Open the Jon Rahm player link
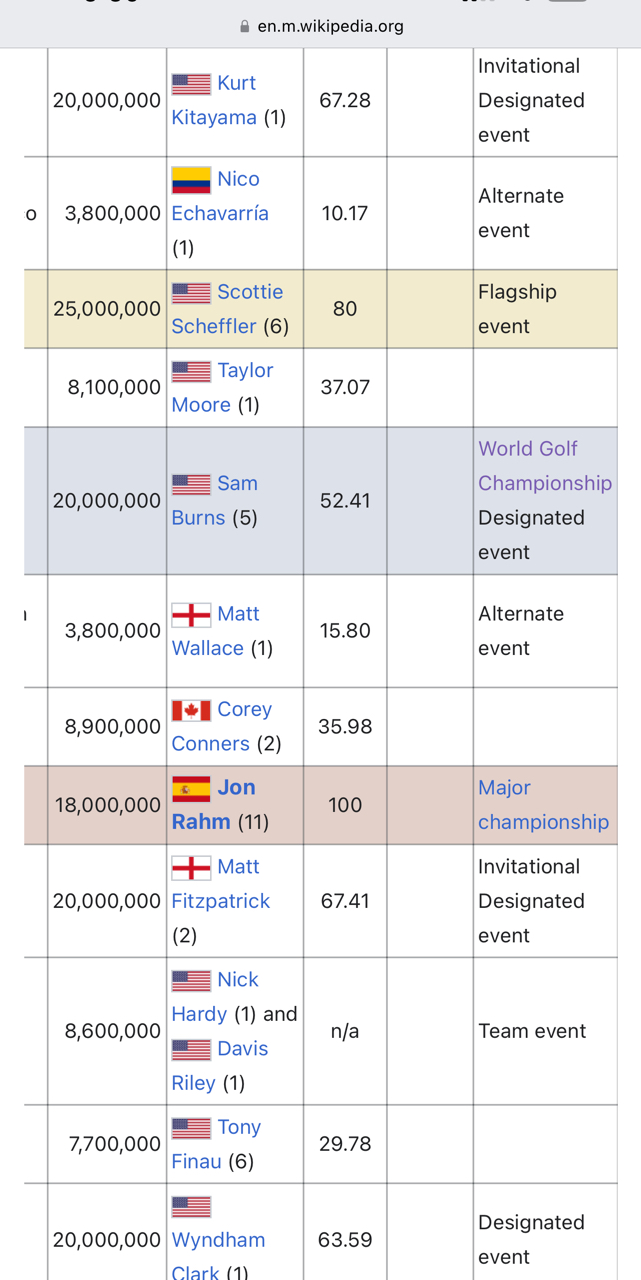This screenshot has width=641, height=1280. tap(214, 805)
